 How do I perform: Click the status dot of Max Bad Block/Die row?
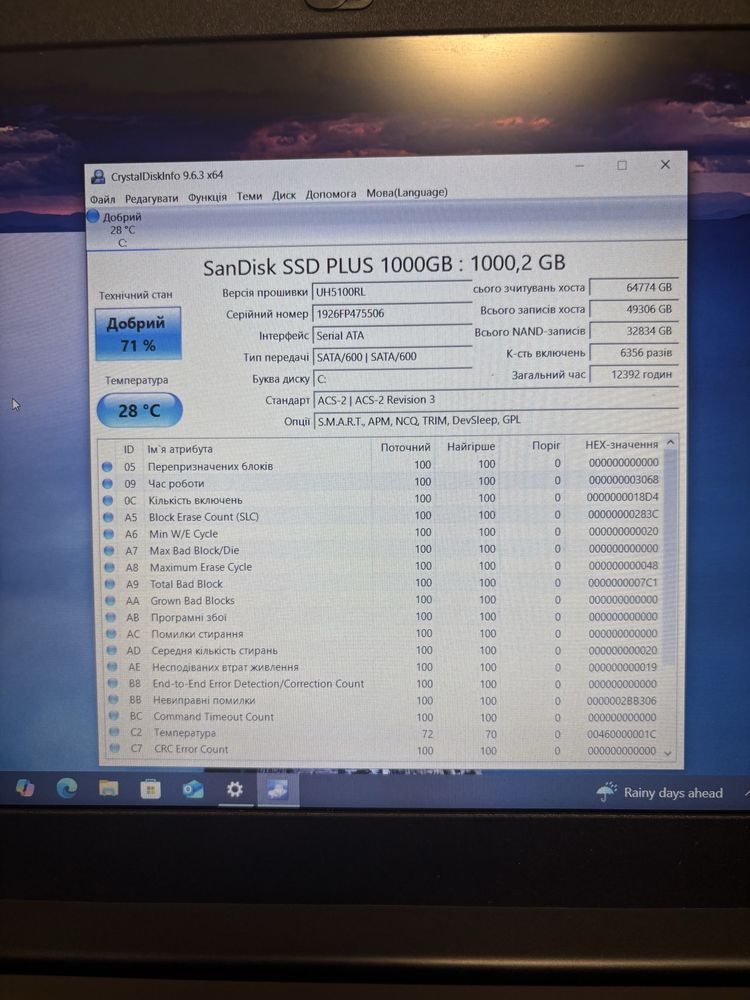click(110, 550)
